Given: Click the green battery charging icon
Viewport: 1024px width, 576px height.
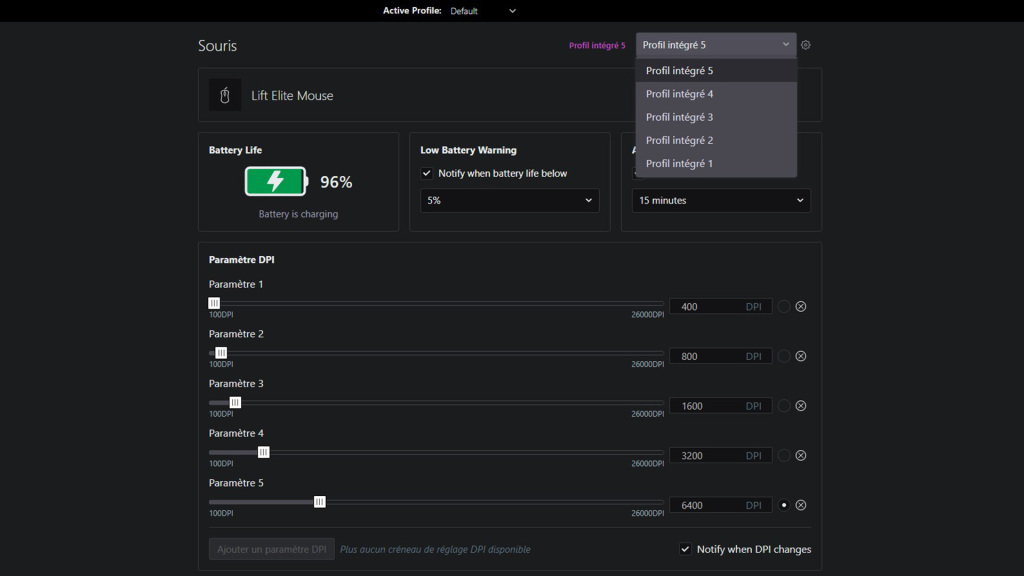Looking at the screenshot, I should click(276, 182).
